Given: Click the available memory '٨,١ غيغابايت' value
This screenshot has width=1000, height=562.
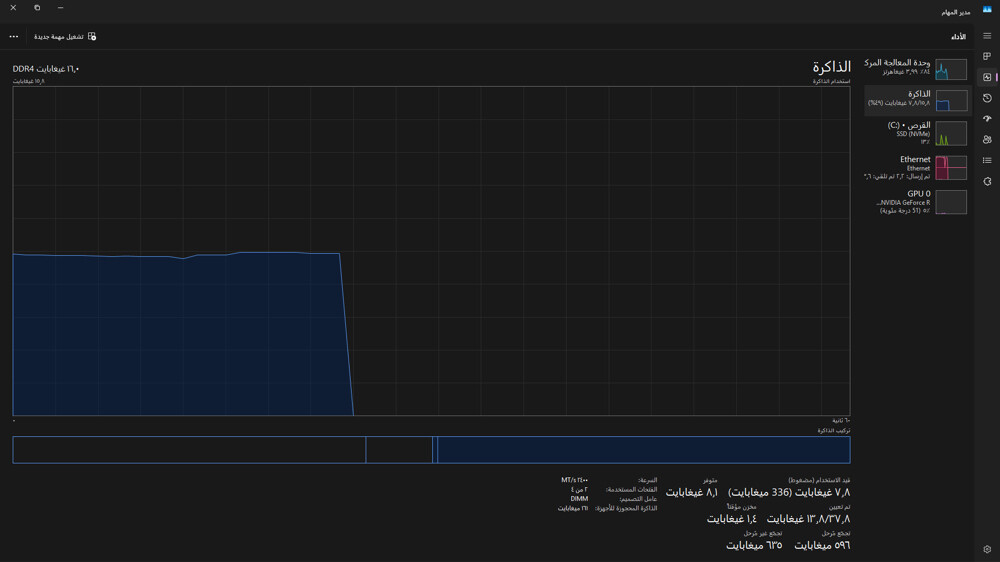Looking at the screenshot, I should click(691, 492).
